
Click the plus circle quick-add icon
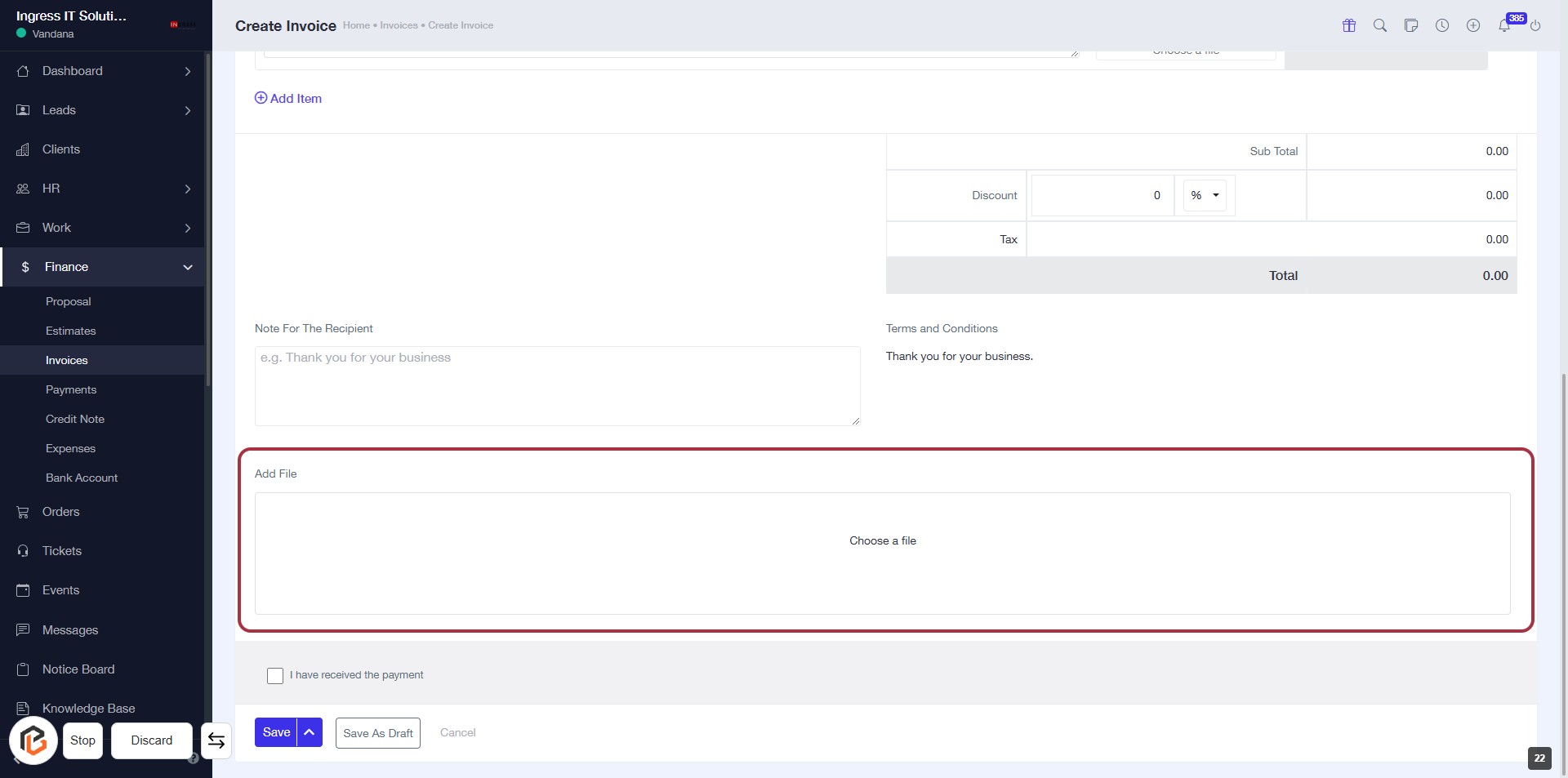click(1473, 25)
